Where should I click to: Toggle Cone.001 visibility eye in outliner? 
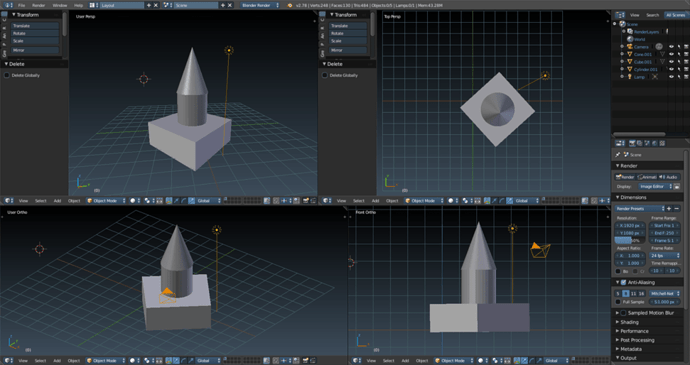(672, 54)
